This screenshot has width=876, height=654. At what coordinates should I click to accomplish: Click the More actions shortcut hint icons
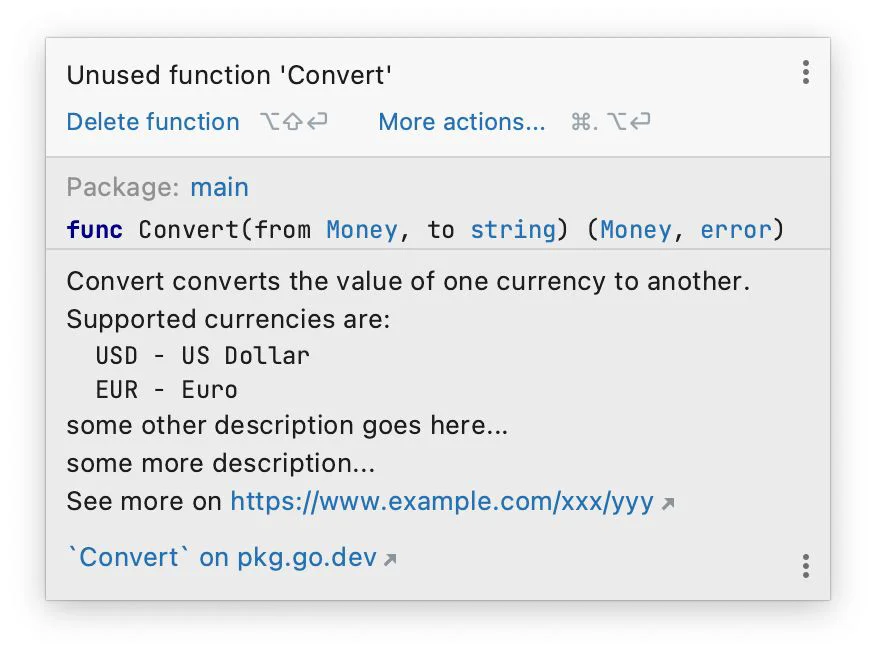point(611,121)
